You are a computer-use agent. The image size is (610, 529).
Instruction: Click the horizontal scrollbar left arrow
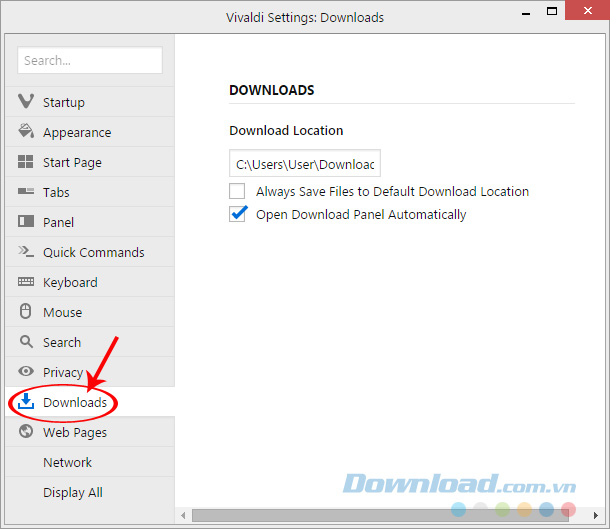pyautogui.click(x=183, y=515)
